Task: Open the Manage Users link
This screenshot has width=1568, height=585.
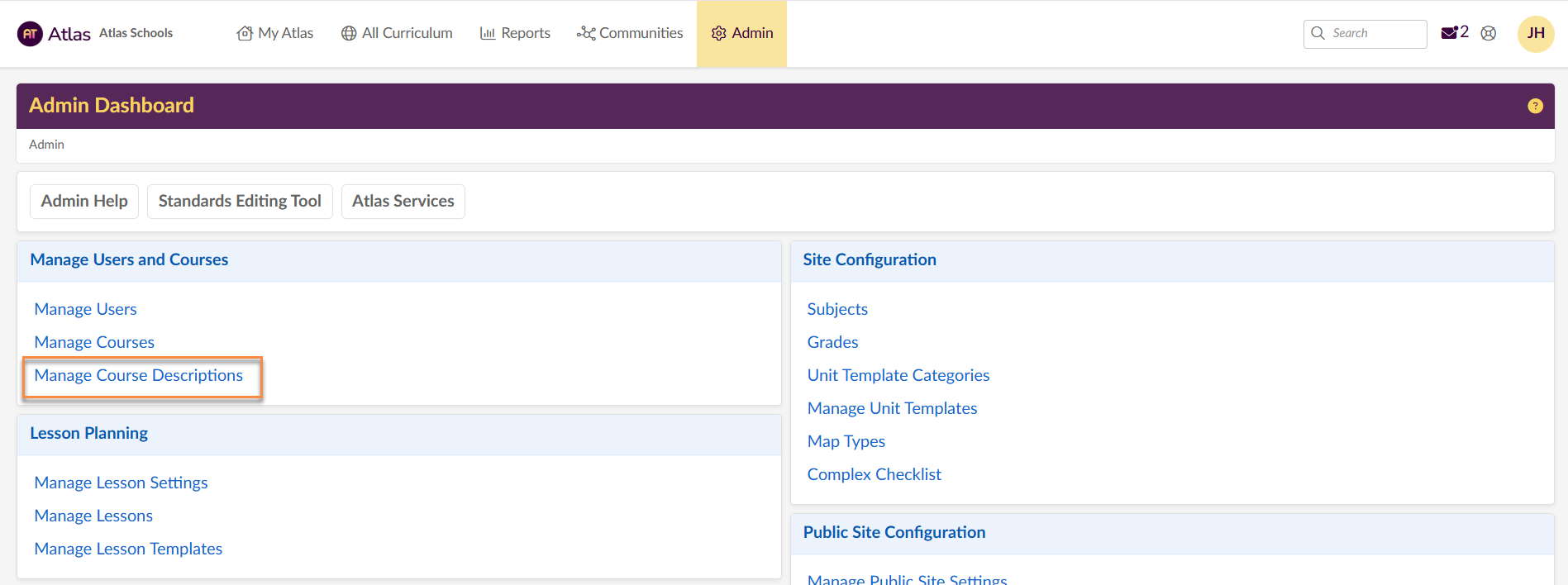Action: pyautogui.click(x=86, y=309)
